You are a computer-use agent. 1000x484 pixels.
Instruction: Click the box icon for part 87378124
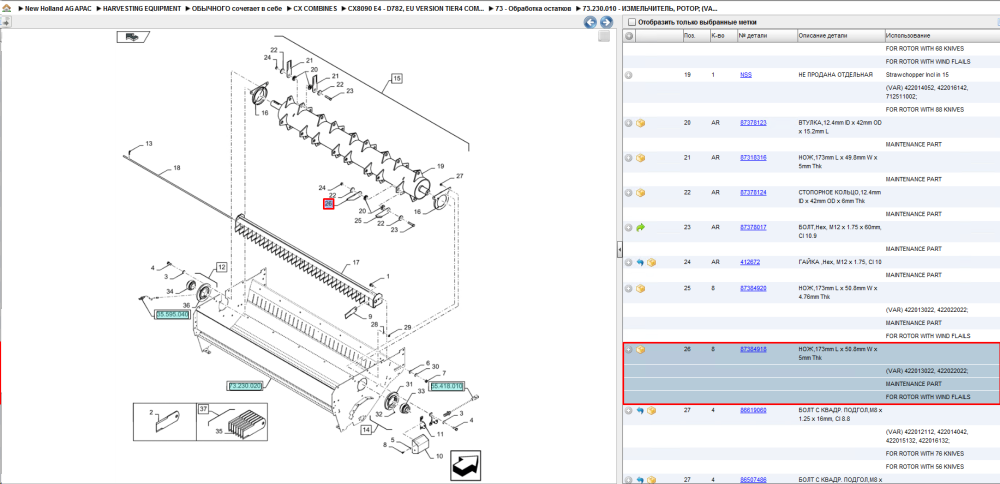coord(640,193)
